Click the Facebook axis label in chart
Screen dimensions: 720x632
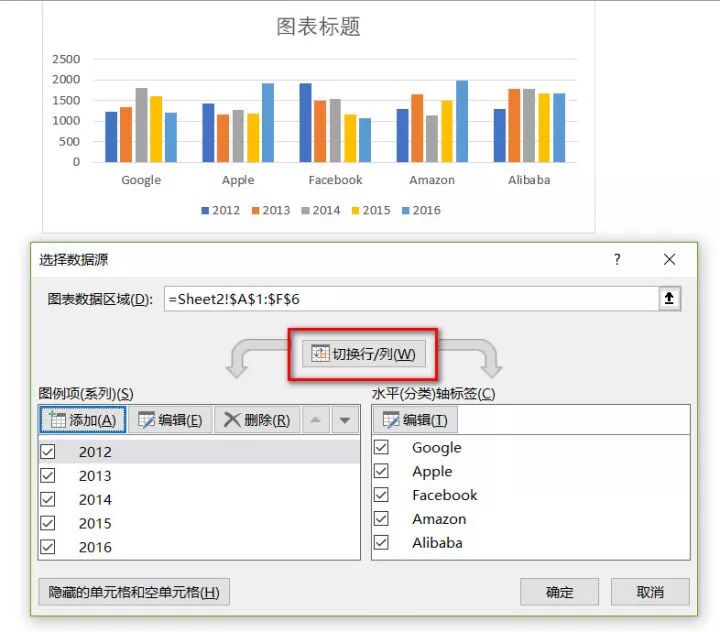click(x=335, y=180)
